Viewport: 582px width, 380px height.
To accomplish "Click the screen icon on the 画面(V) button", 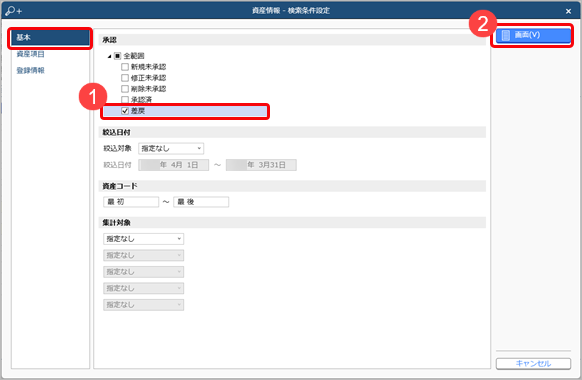I will (506, 35).
